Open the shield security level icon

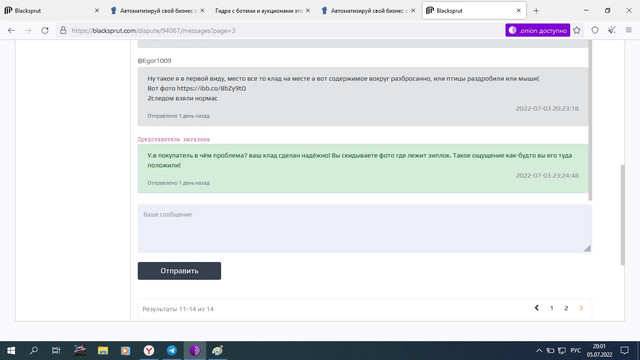tap(595, 30)
